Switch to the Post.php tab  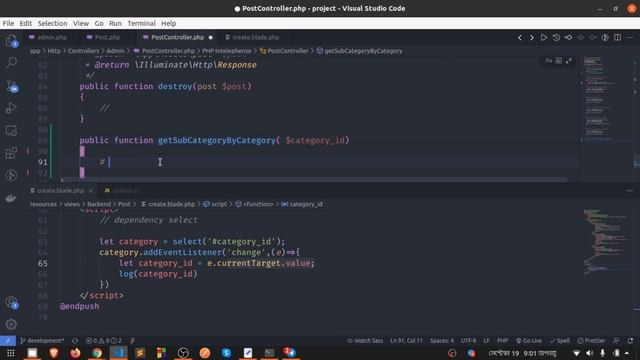(x=103, y=37)
